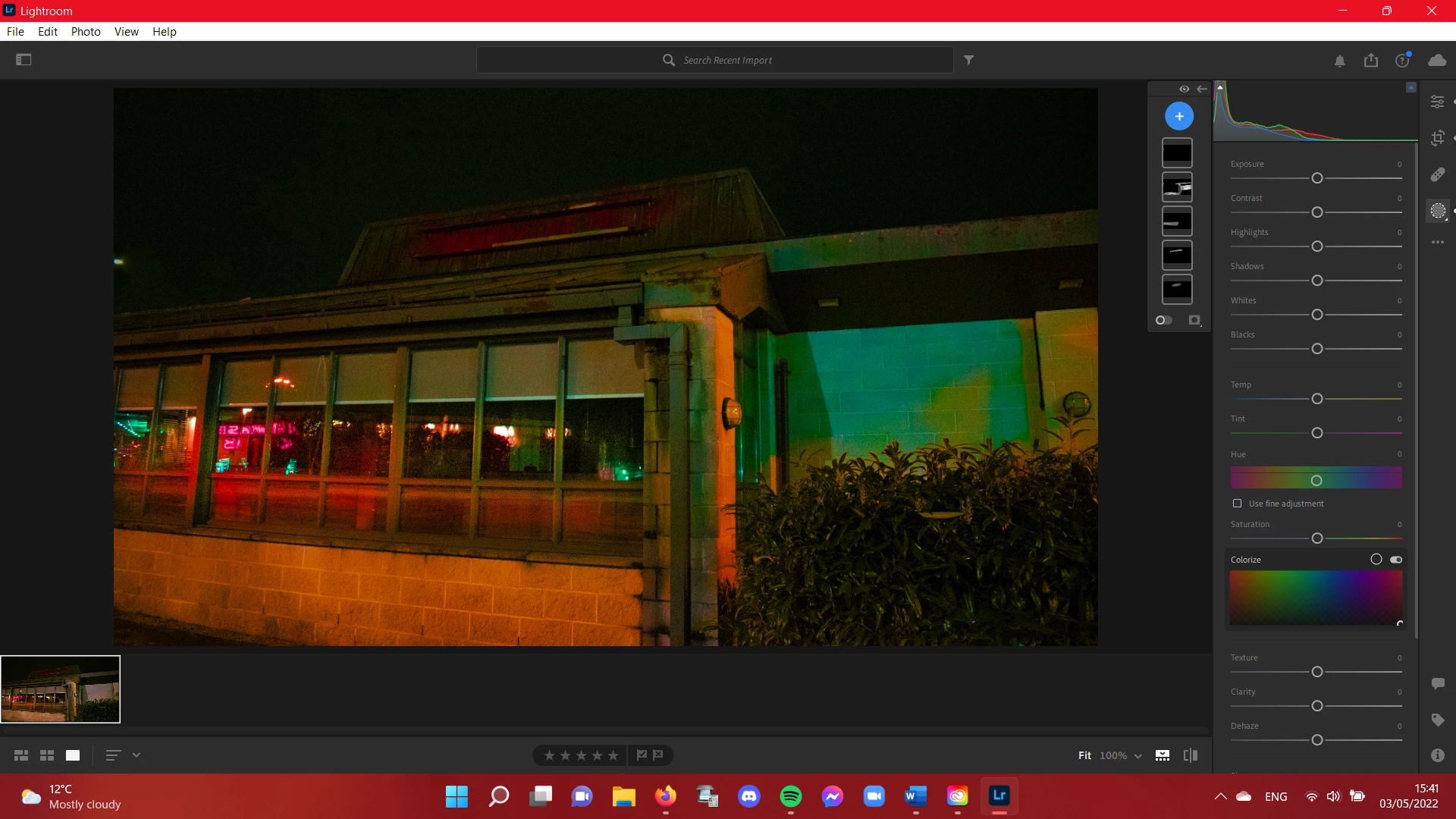Open the View menu
This screenshot has height=819, width=1456.
(x=126, y=32)
